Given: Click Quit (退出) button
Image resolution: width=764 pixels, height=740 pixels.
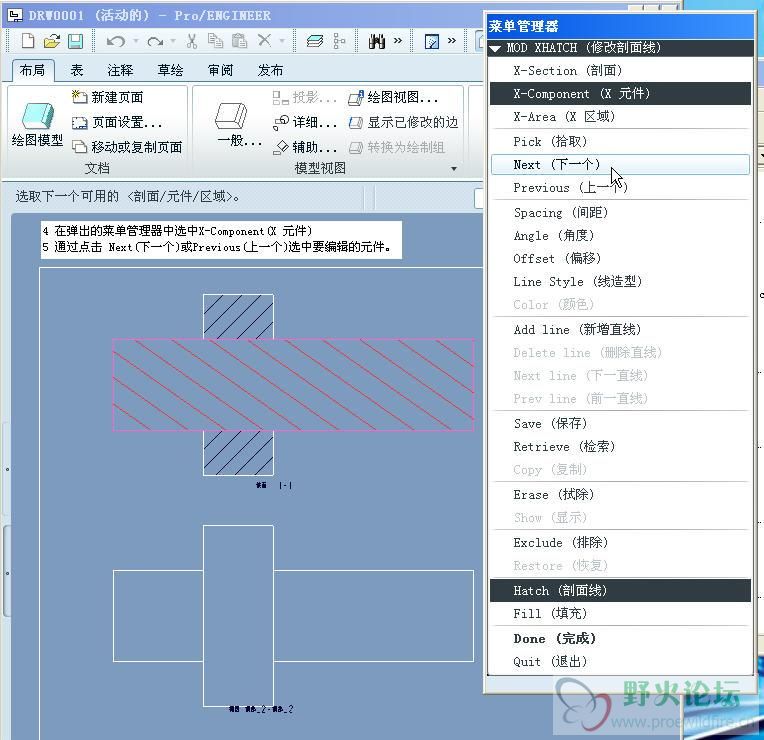Looking at the screenshot, I should click(x=620, y=662).
